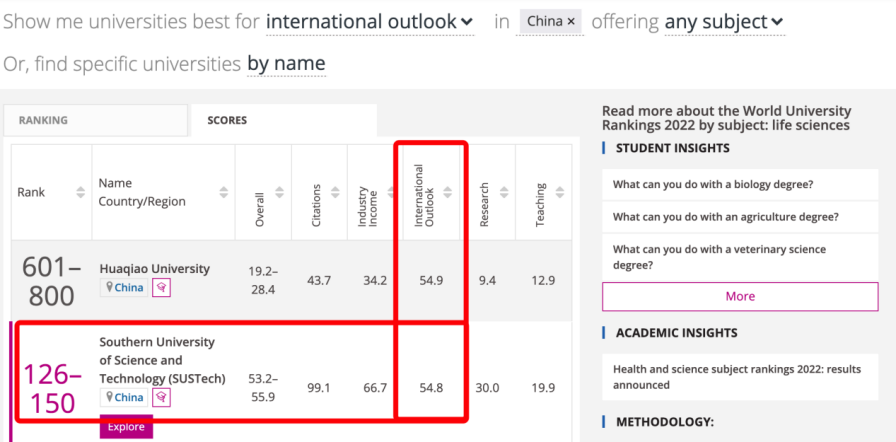Click the STUDENT INSIGHTS heading
The height and width of the screenshot is (442, 896).
(673, 148)
